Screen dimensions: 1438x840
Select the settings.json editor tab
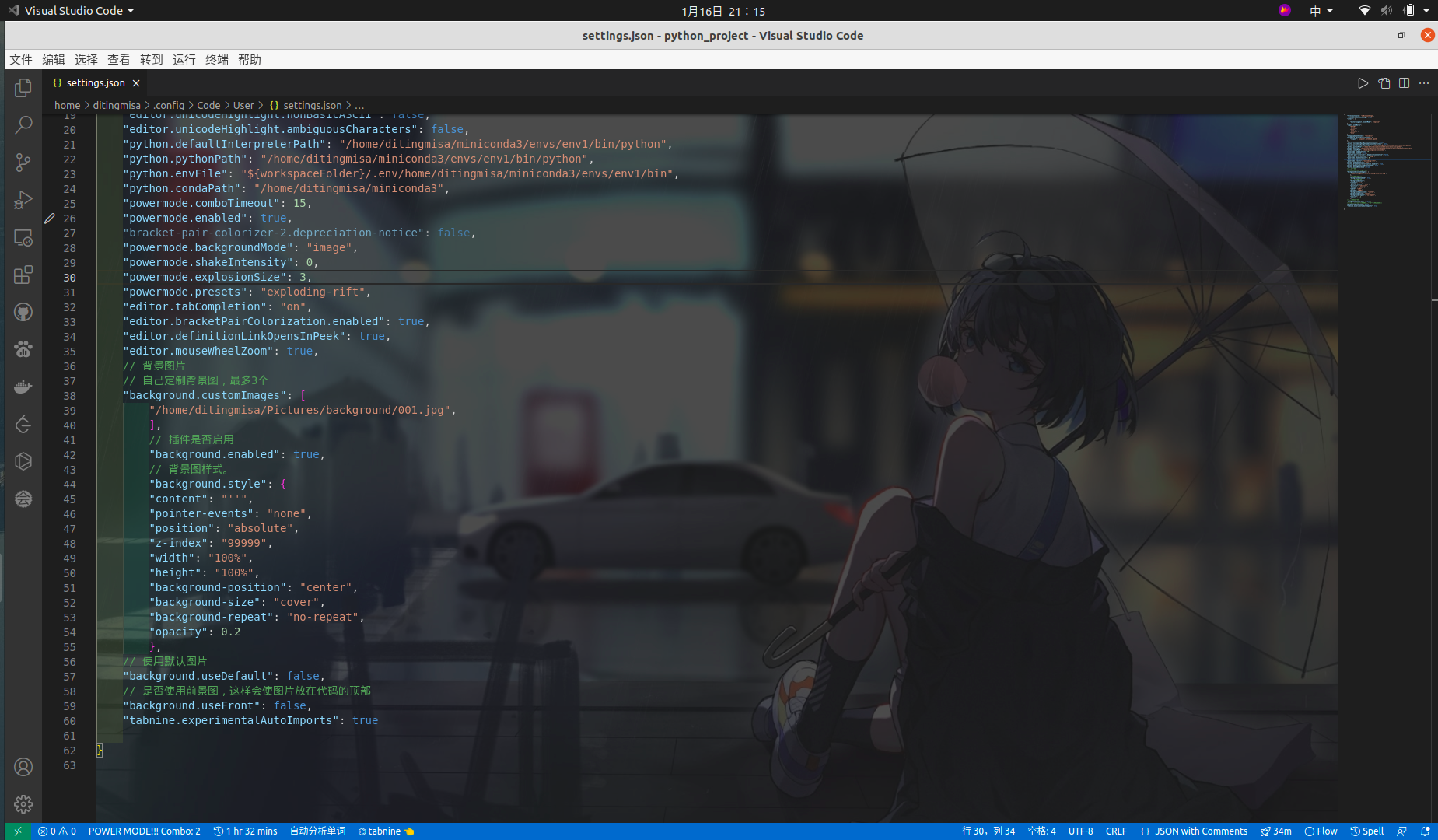coord(96,83)
